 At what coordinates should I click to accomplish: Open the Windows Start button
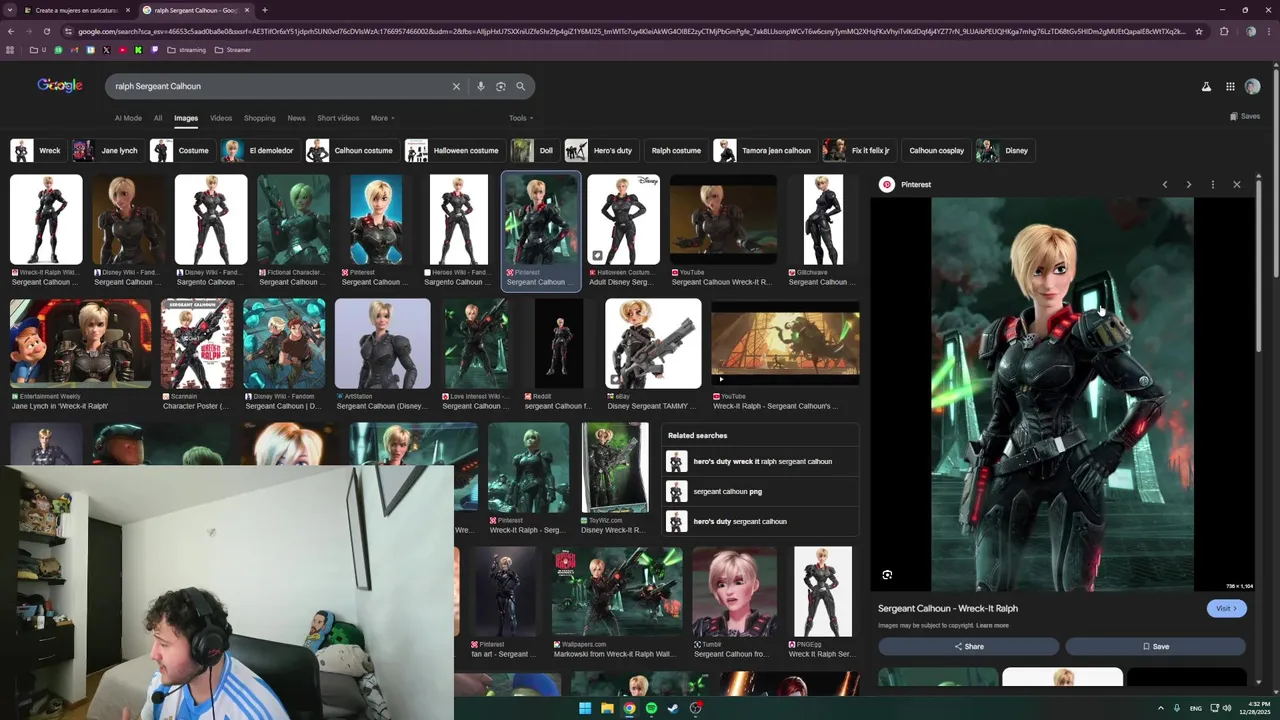point(585,708)
